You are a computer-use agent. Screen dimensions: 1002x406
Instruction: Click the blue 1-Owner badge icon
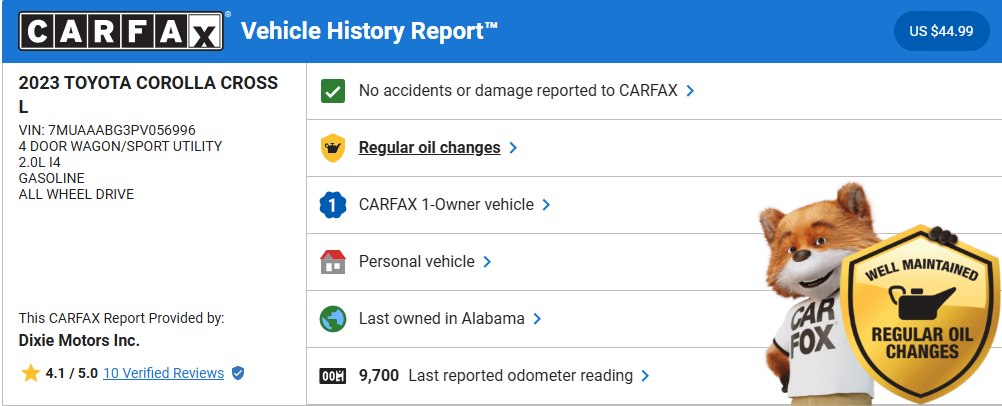(333, 205)
